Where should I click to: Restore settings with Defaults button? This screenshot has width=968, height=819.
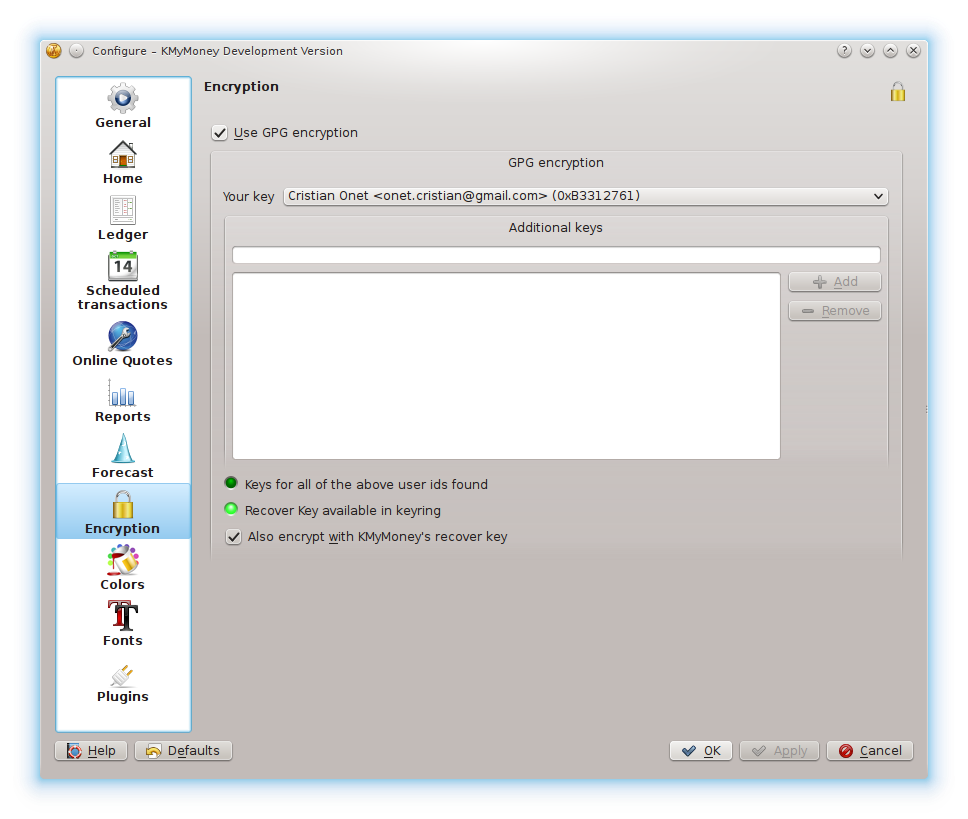pyautogui.click(x=183, y=751)
